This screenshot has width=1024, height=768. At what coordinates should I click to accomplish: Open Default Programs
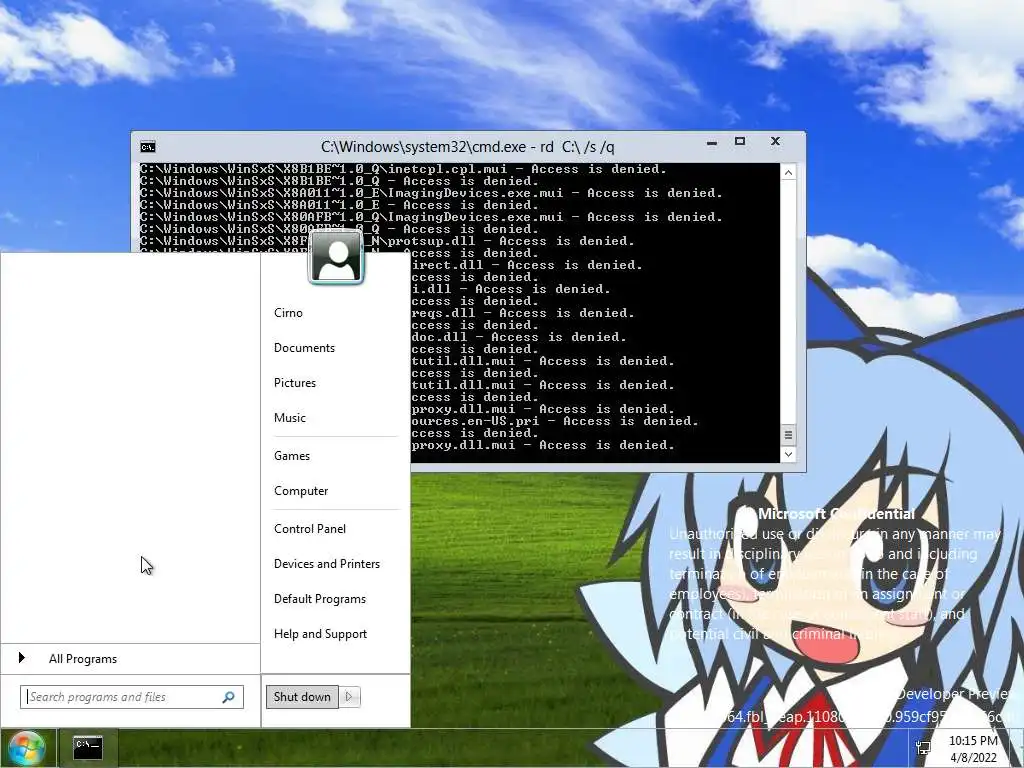point(319,599)
